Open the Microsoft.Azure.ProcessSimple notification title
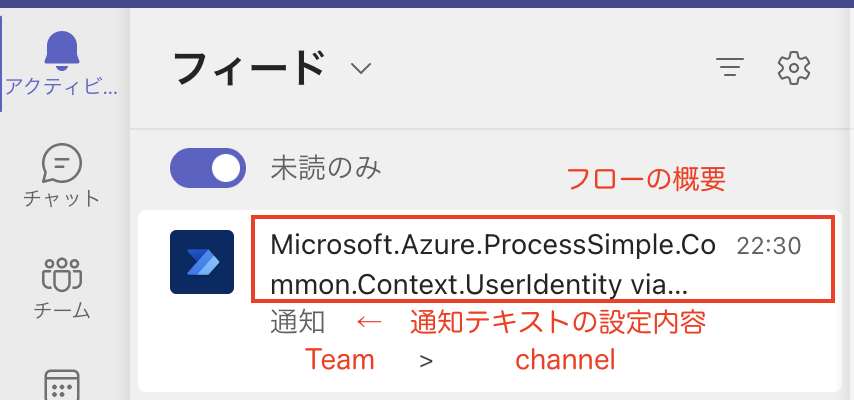The width and height of the screenshot is (854, 400). click(x=492, y=265)
